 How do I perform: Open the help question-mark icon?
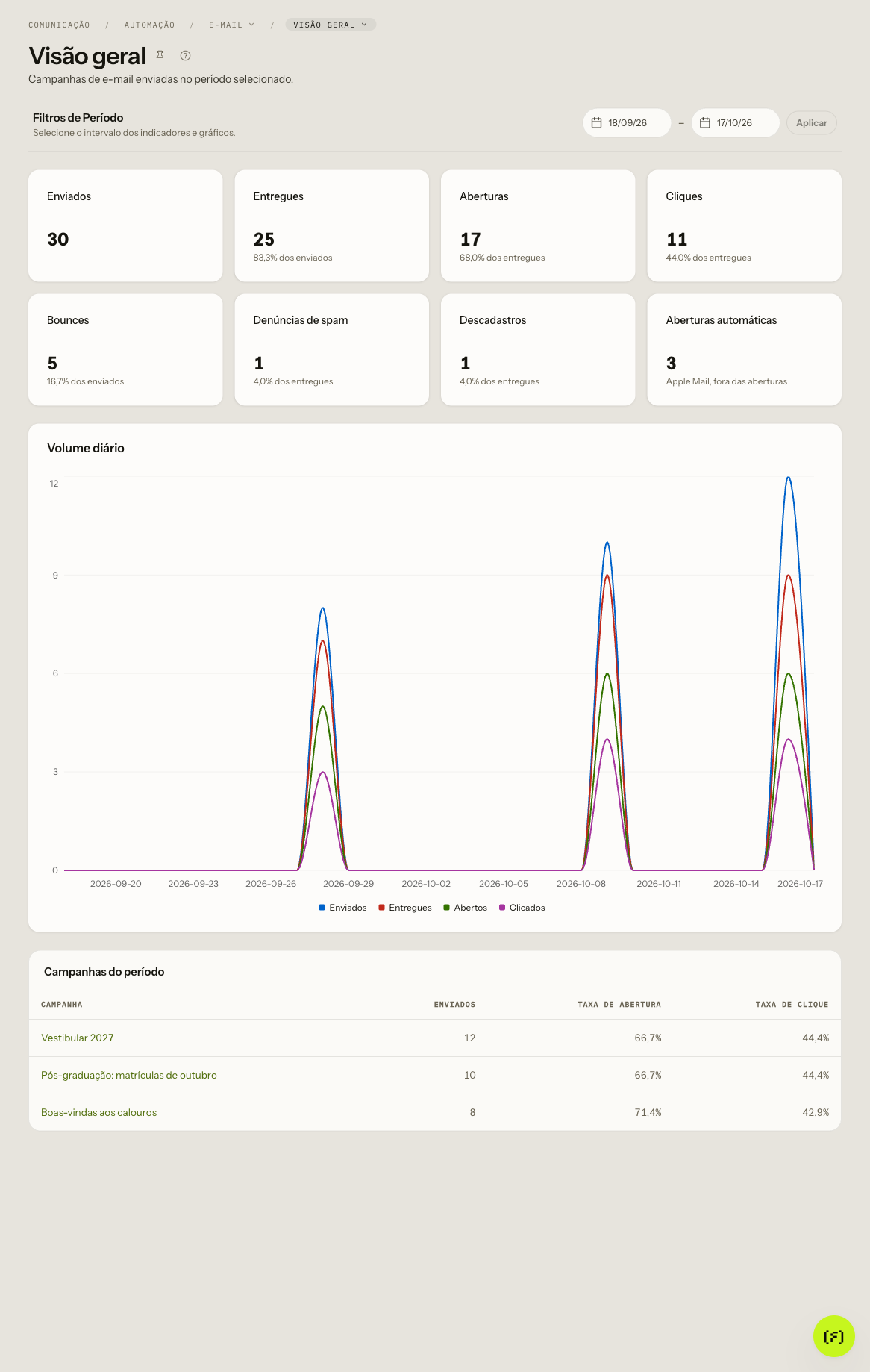(x=186, y=55)
